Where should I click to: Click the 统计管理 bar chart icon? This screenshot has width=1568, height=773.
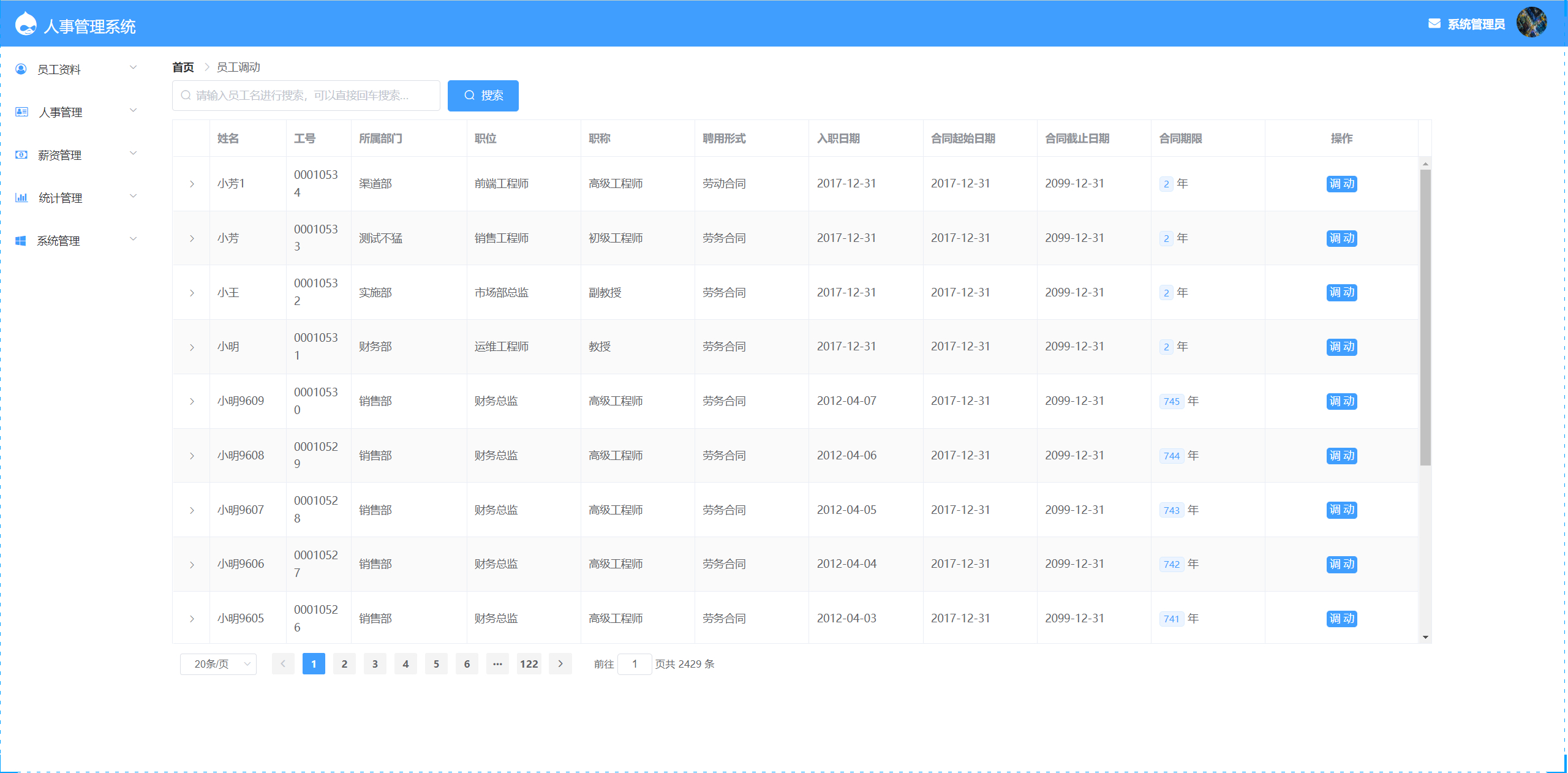tap(21, 198)
